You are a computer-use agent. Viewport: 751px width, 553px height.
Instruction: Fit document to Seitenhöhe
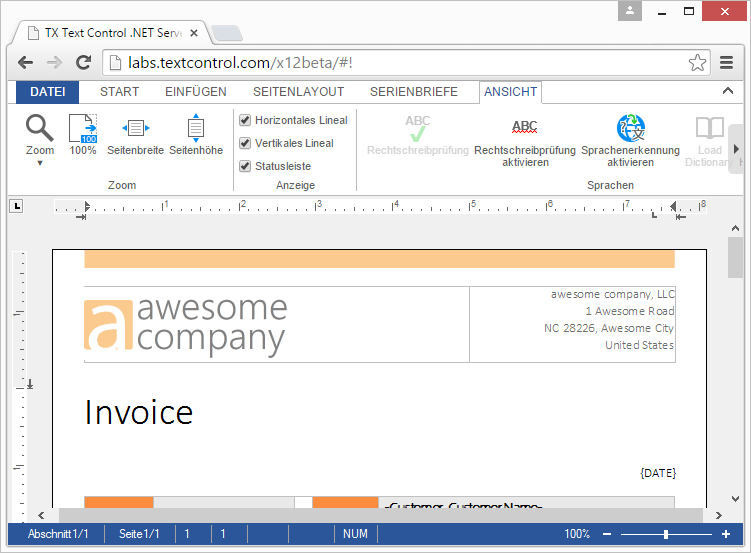pos(196,128)
